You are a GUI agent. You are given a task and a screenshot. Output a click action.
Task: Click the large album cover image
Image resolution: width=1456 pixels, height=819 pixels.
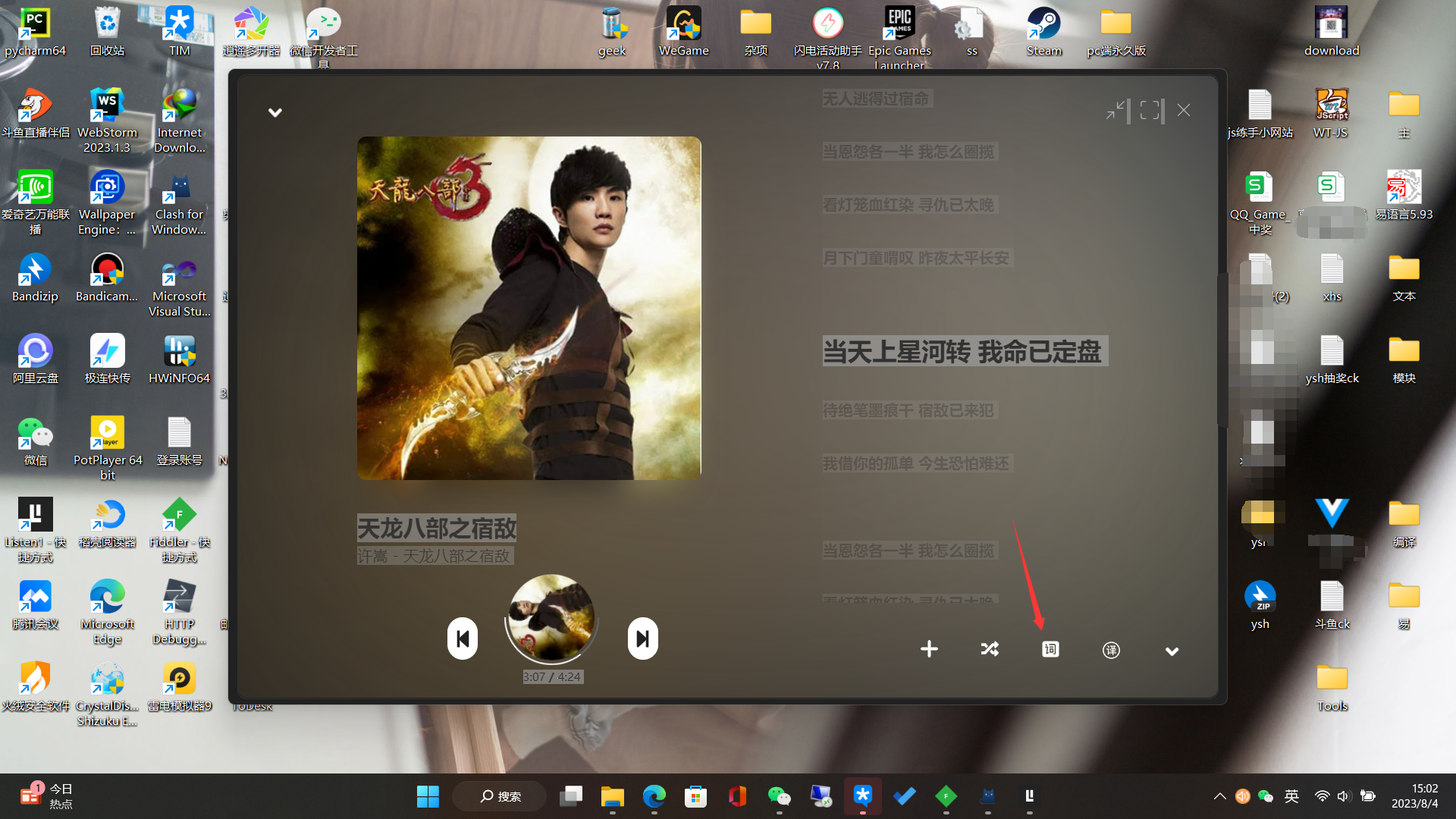[529, 308]
